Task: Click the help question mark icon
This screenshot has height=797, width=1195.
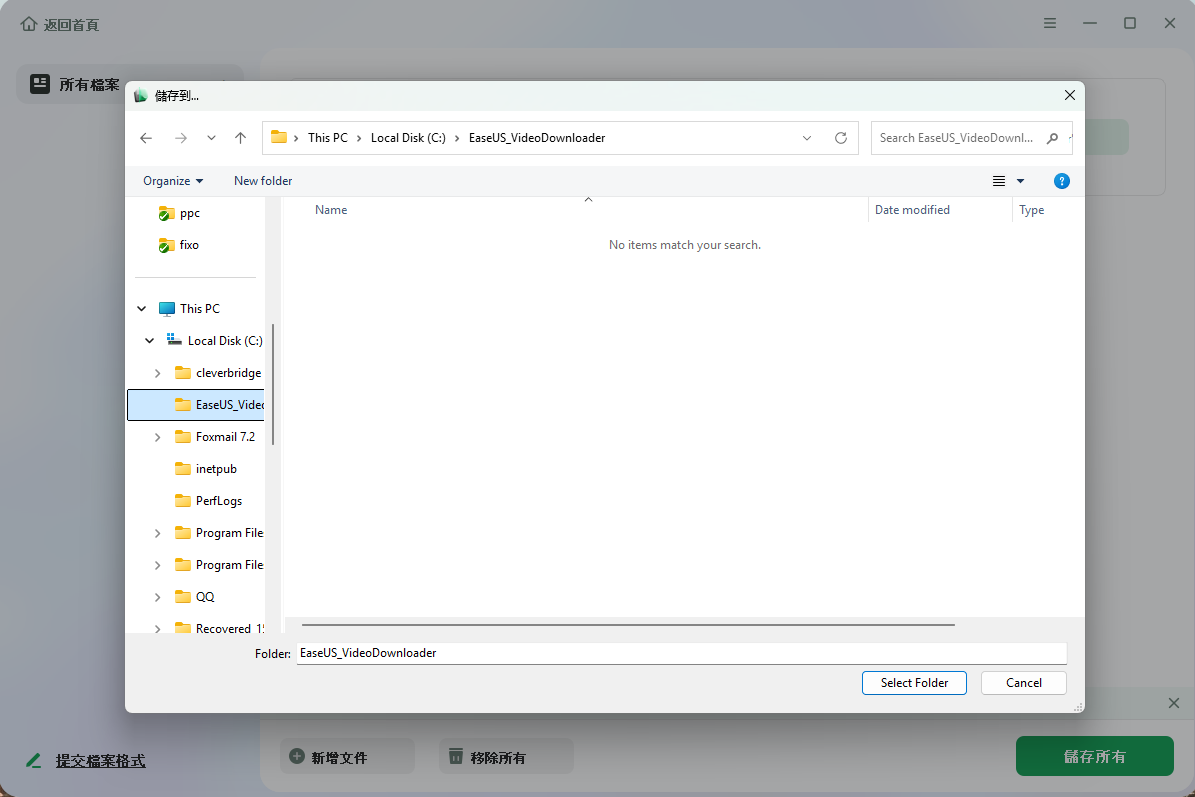Action: click(1062, 181)
